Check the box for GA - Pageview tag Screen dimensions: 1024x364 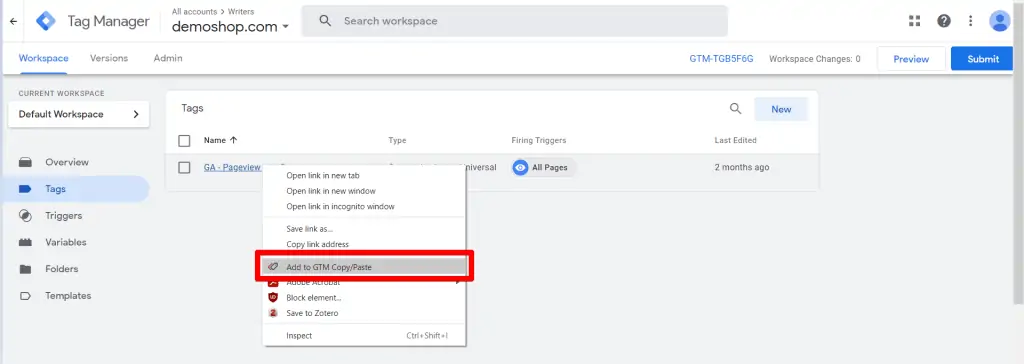[x=184, y=167]
